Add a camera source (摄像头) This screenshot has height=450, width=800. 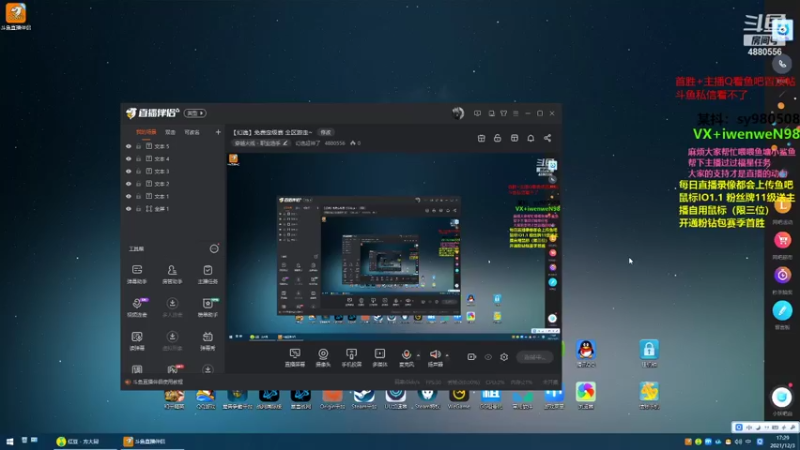pos(323,357)
